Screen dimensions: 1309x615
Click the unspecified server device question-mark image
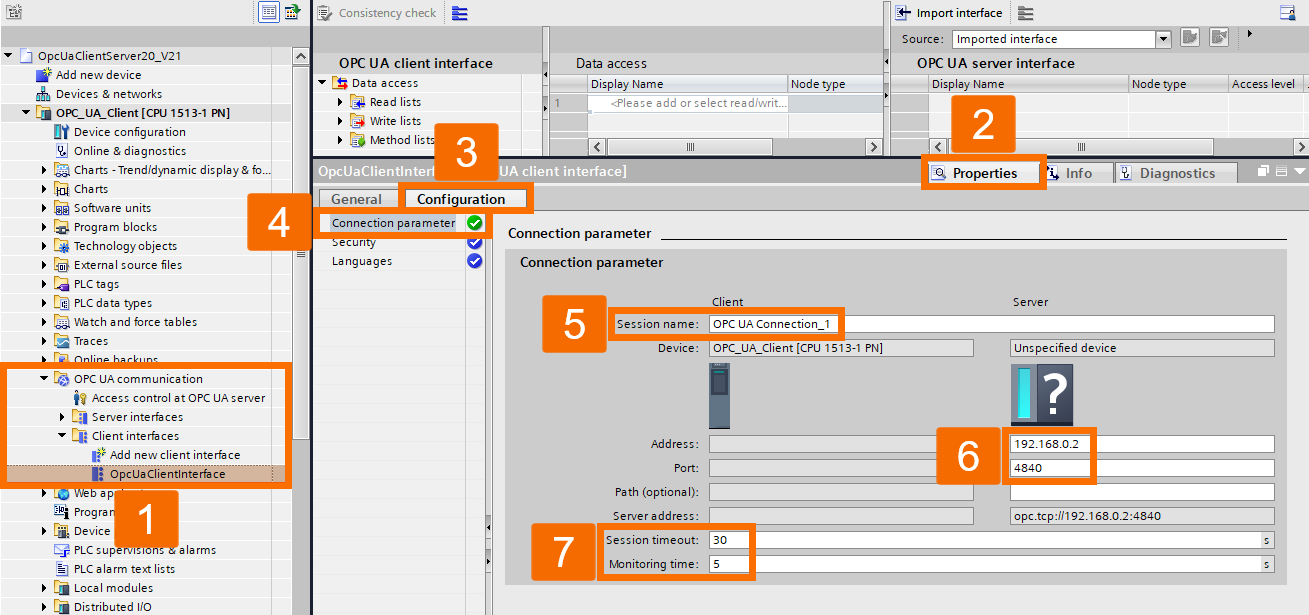[x=1042, y=395]
